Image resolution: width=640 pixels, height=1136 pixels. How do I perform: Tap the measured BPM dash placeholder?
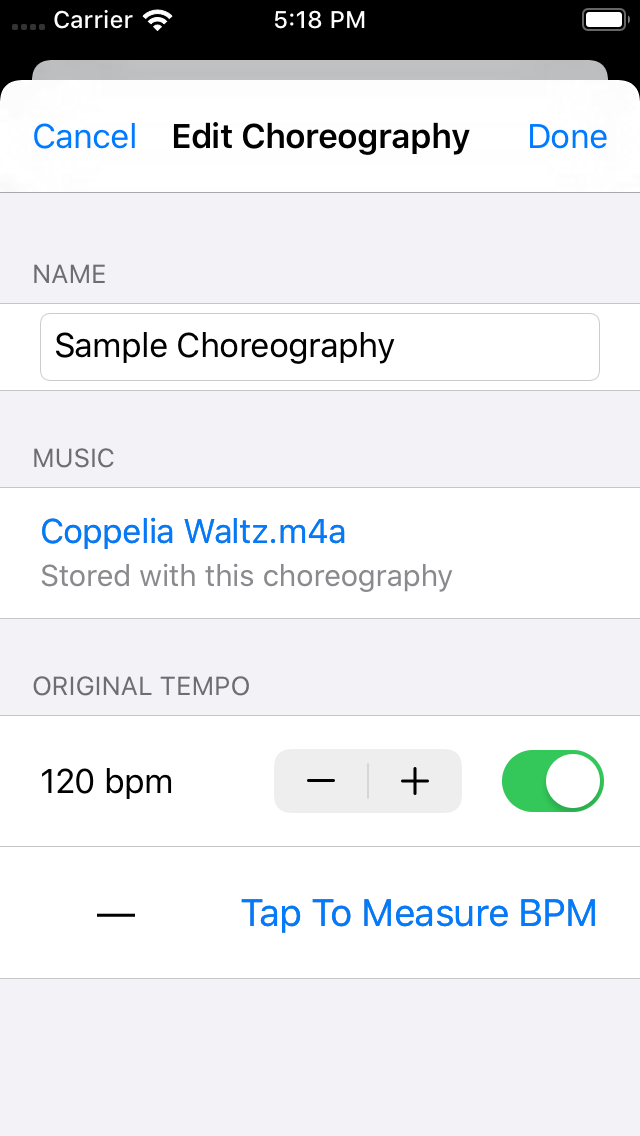pos(116,914)
